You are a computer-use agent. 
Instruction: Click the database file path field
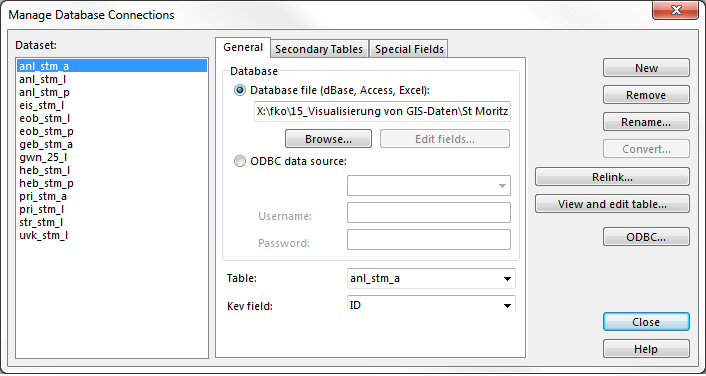382,112
